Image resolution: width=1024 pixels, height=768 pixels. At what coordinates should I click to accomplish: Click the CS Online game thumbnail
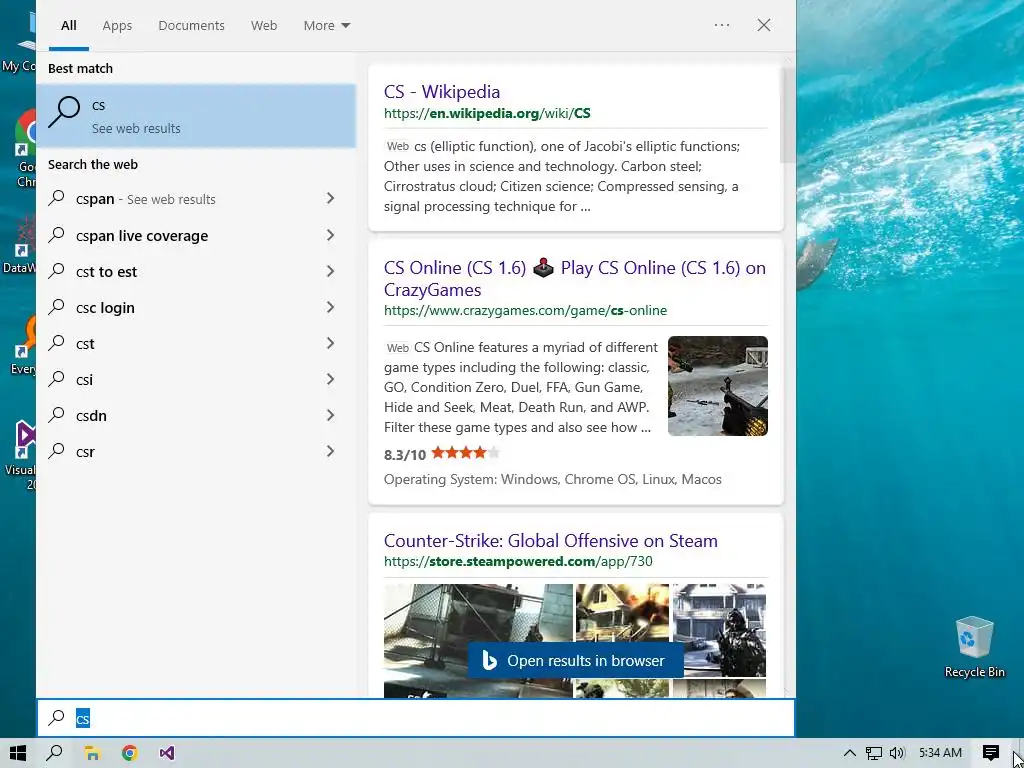tap(718, 386)
